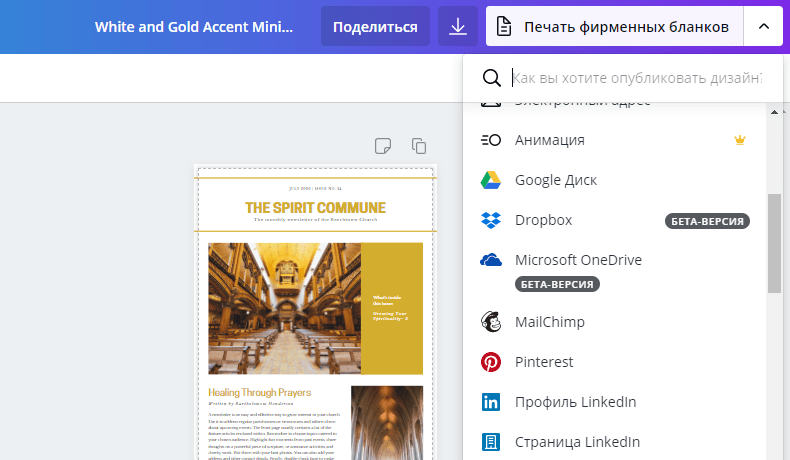Image resolution: width=790 pixels, height=460 pixels.
Task: Select THE SPIRIT COMMUNE heading text
Action: [x=315, y=208]
